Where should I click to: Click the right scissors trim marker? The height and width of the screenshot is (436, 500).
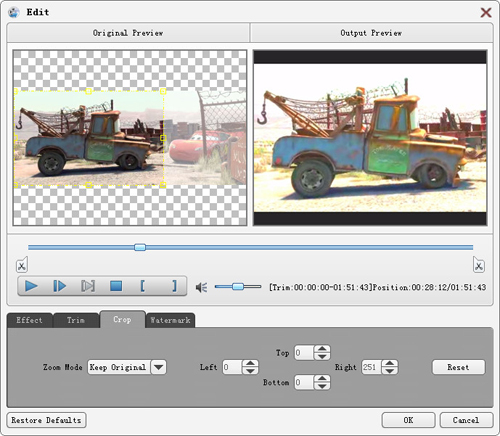pos(479,265)
